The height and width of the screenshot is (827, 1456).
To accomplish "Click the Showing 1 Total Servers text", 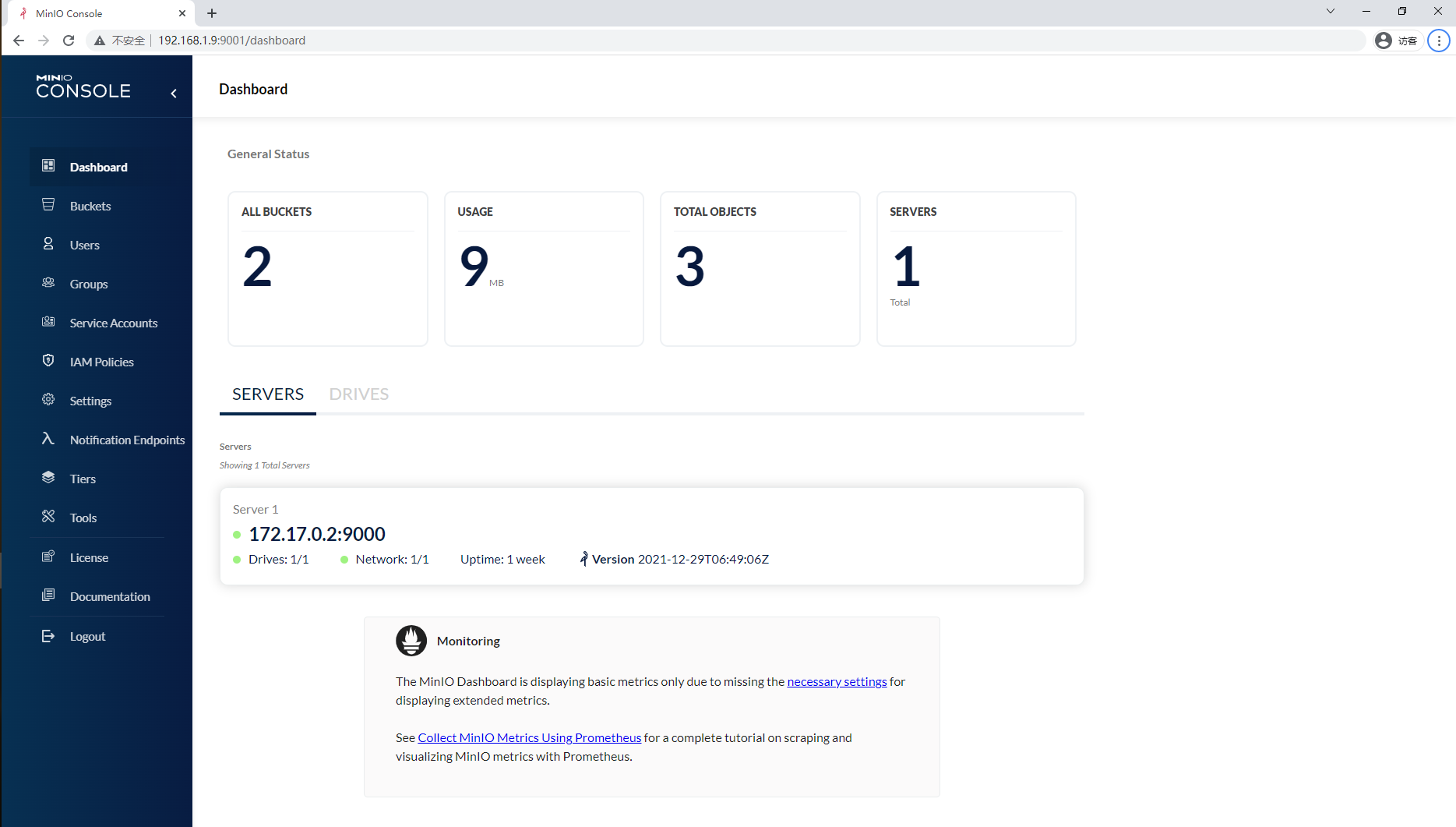I will pos(265,465).
